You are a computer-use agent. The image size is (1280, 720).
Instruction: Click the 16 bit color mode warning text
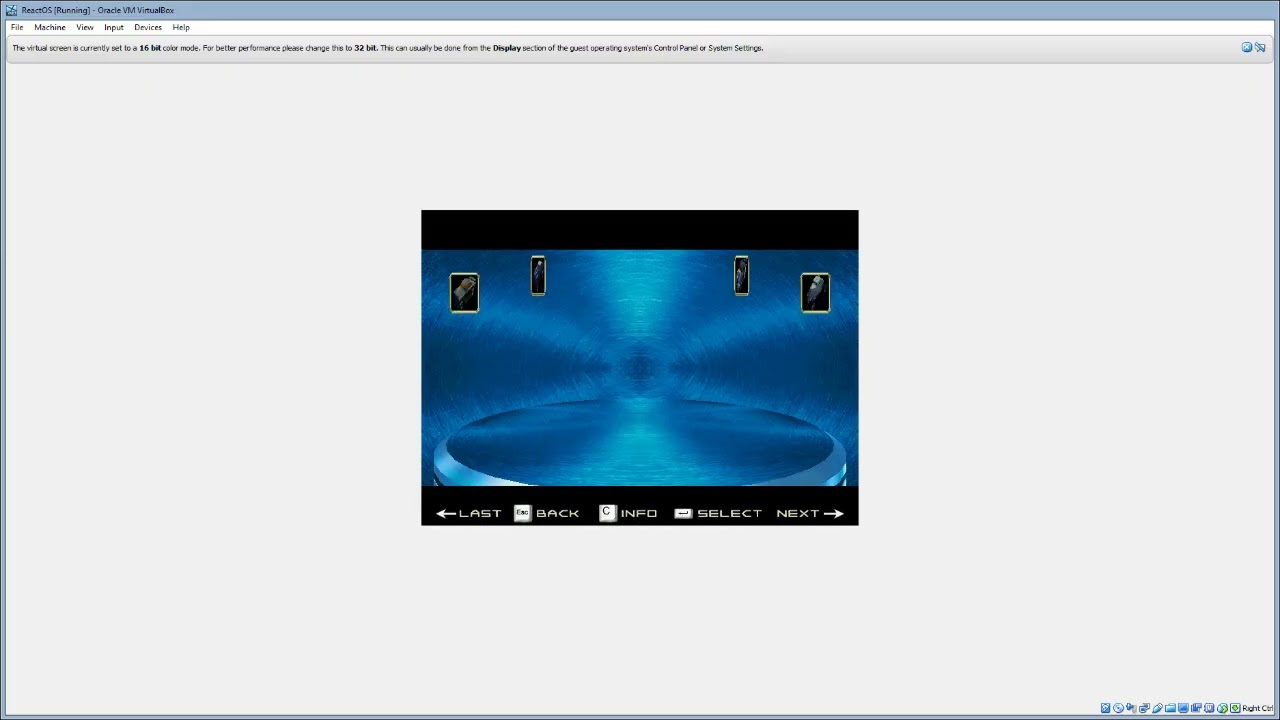pos(388,48)
